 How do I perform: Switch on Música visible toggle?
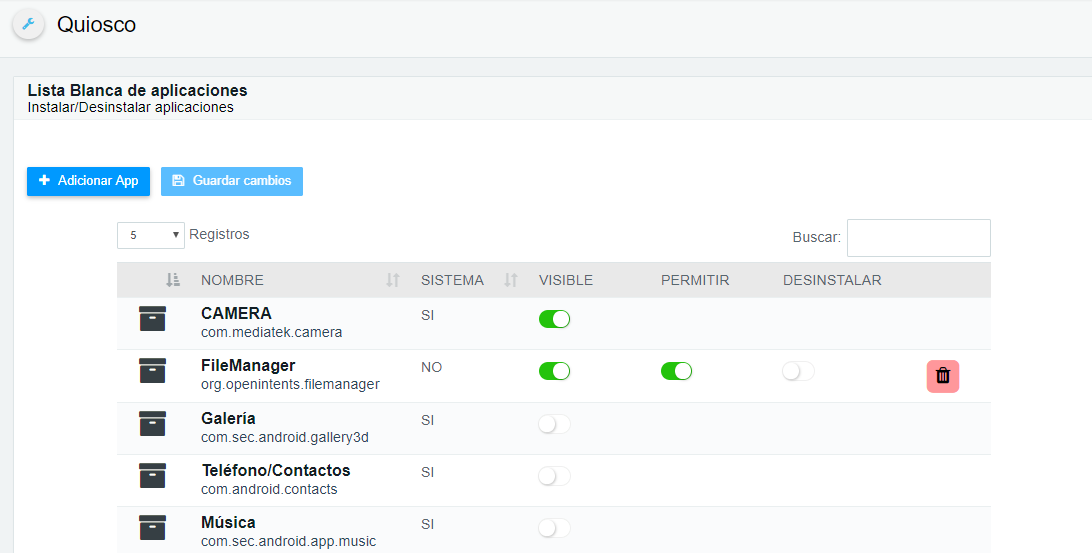click(554, 528)
